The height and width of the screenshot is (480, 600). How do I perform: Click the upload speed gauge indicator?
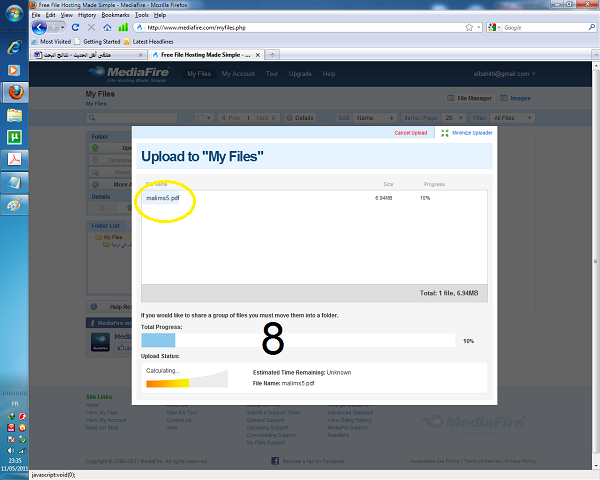click(x=187, y=378)
